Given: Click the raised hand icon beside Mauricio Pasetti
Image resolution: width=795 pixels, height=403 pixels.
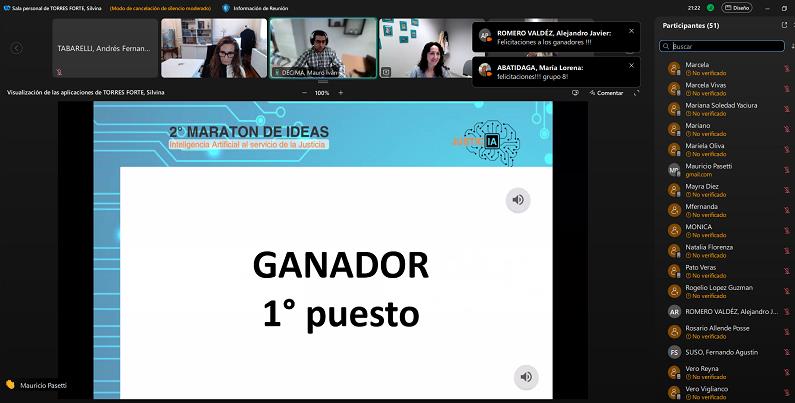Looking at the screenshot, I should coord(10,384).
